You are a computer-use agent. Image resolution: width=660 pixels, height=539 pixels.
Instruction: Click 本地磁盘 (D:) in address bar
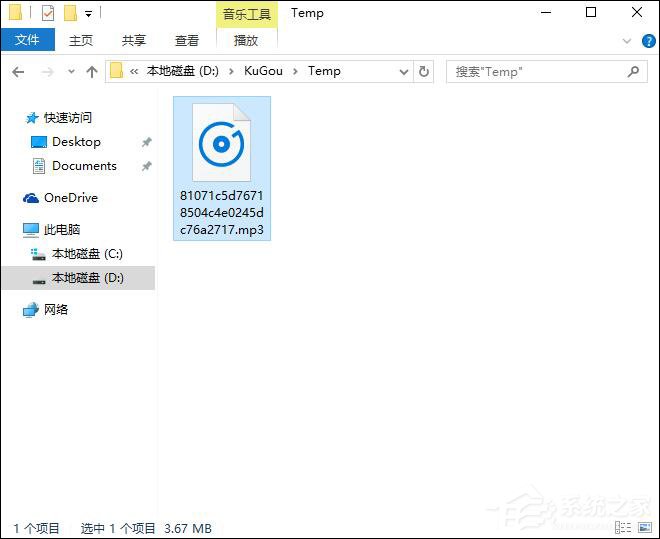click(183, 71)
